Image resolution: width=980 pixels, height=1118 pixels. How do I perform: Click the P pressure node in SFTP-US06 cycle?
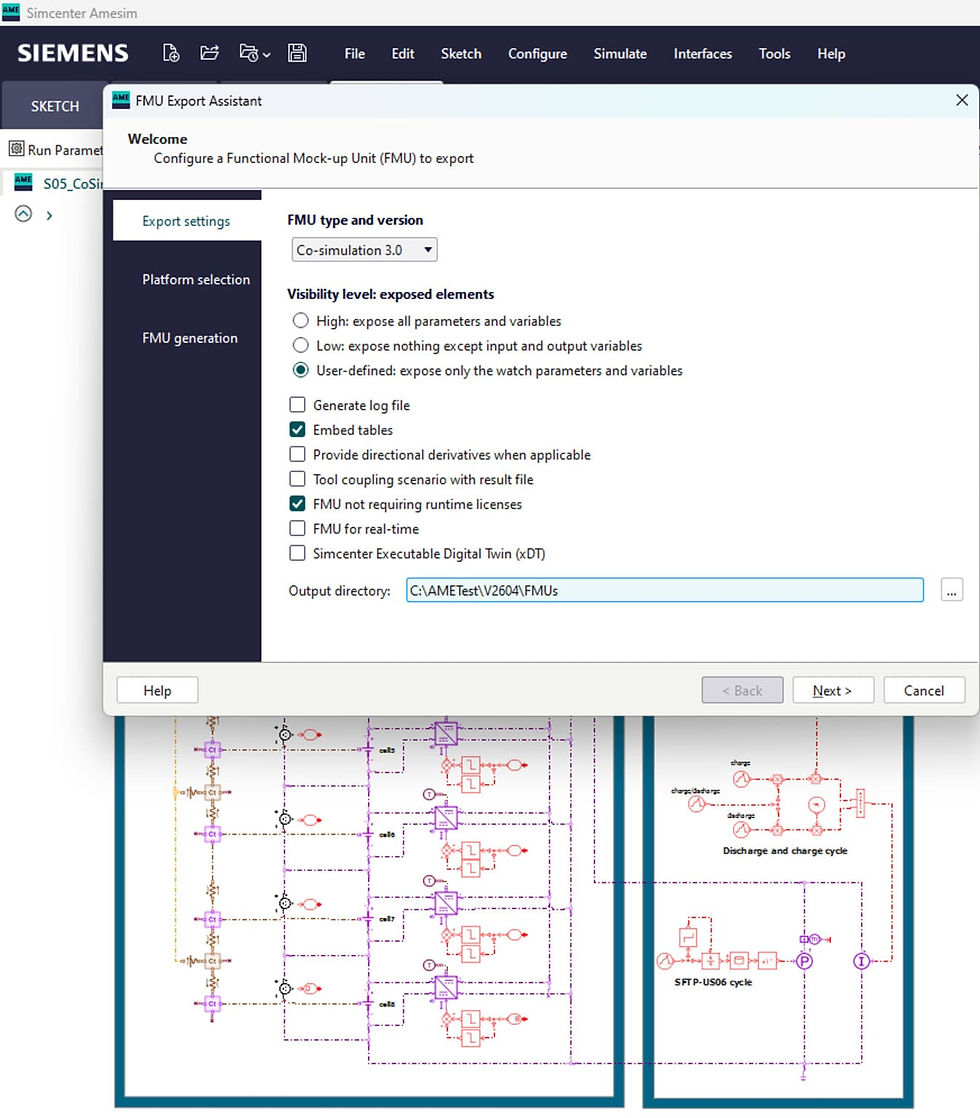(805, 961)
